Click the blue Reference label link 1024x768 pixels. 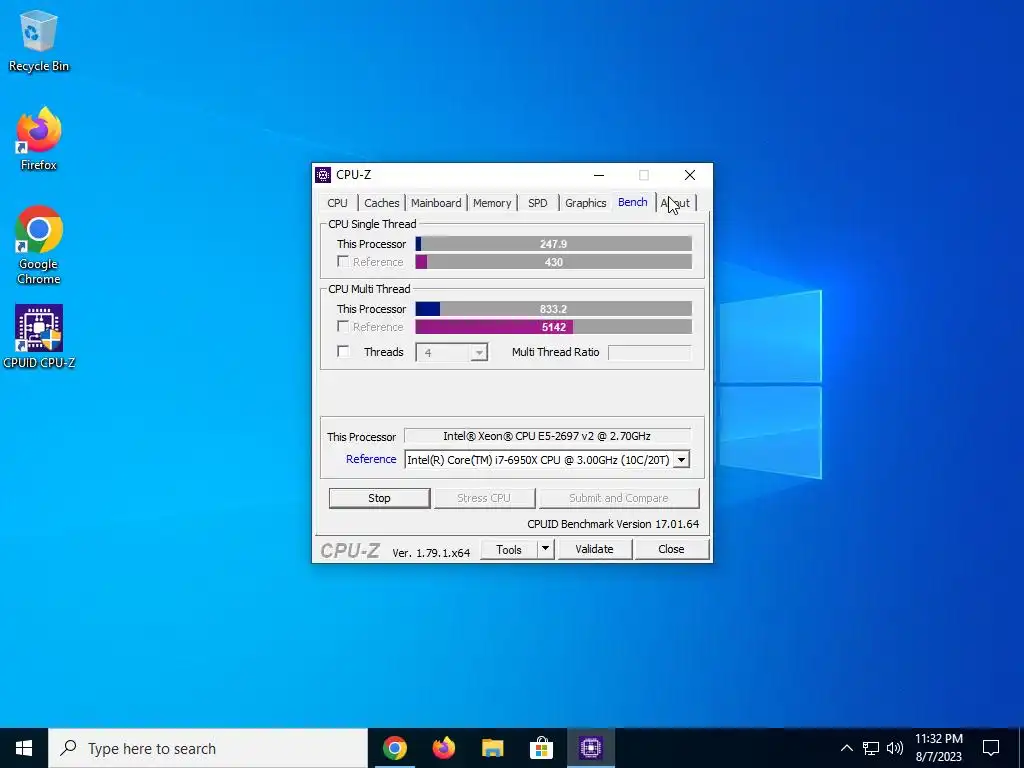[x=371, y=459]
